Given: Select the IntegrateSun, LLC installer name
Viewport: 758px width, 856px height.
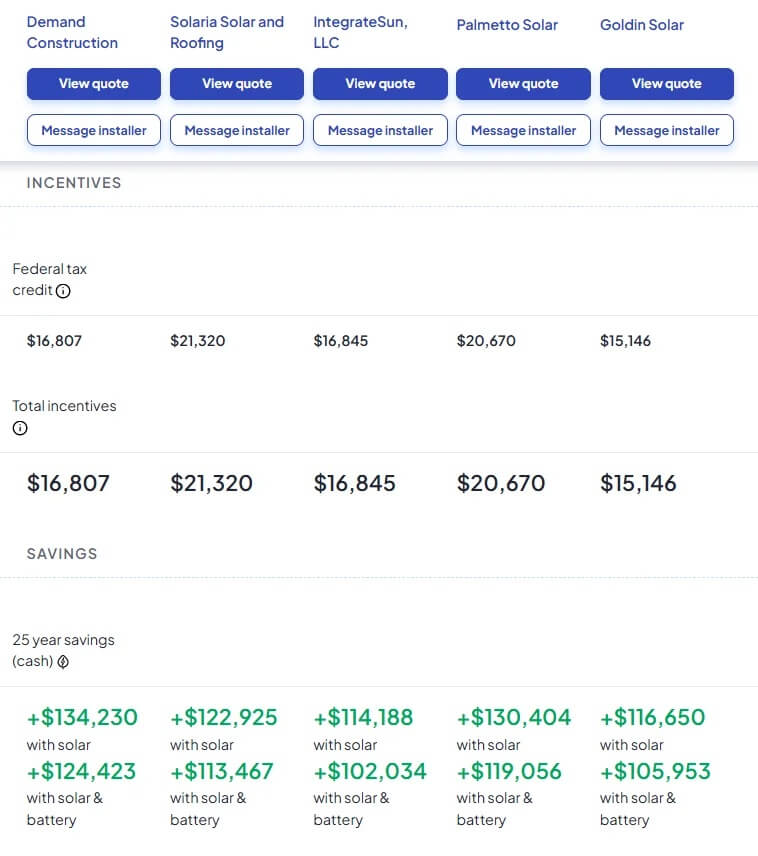Looking at the screenshot, I should [360, 32].
